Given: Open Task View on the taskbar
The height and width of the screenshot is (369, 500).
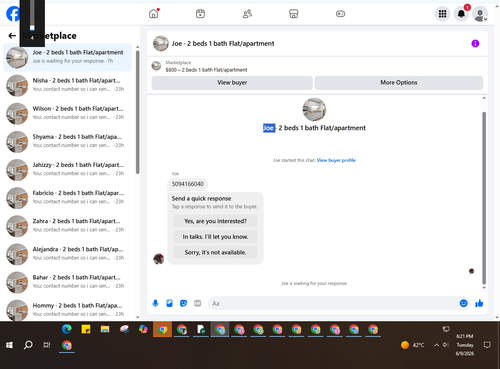Looking at the screenshot, I should click(x=47, y=345).
